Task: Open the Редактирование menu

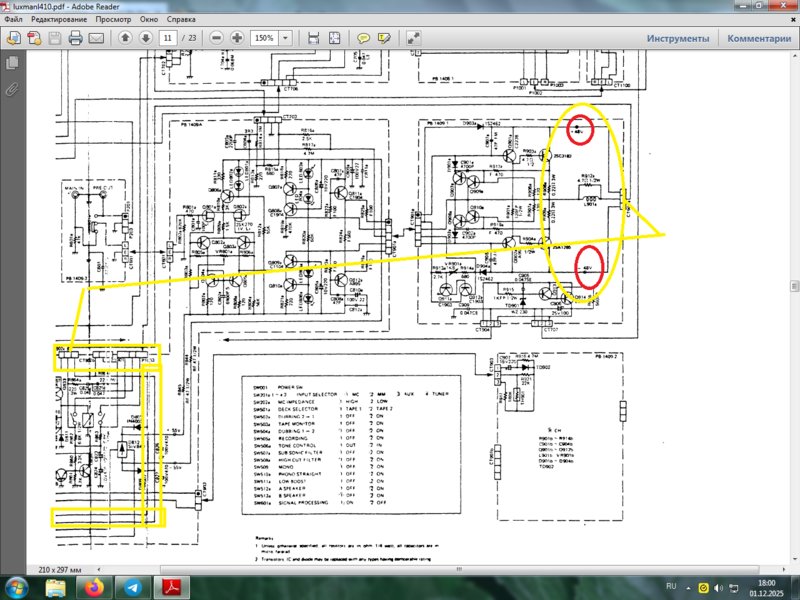Action: pyautogui.click(x=59, y=19)
